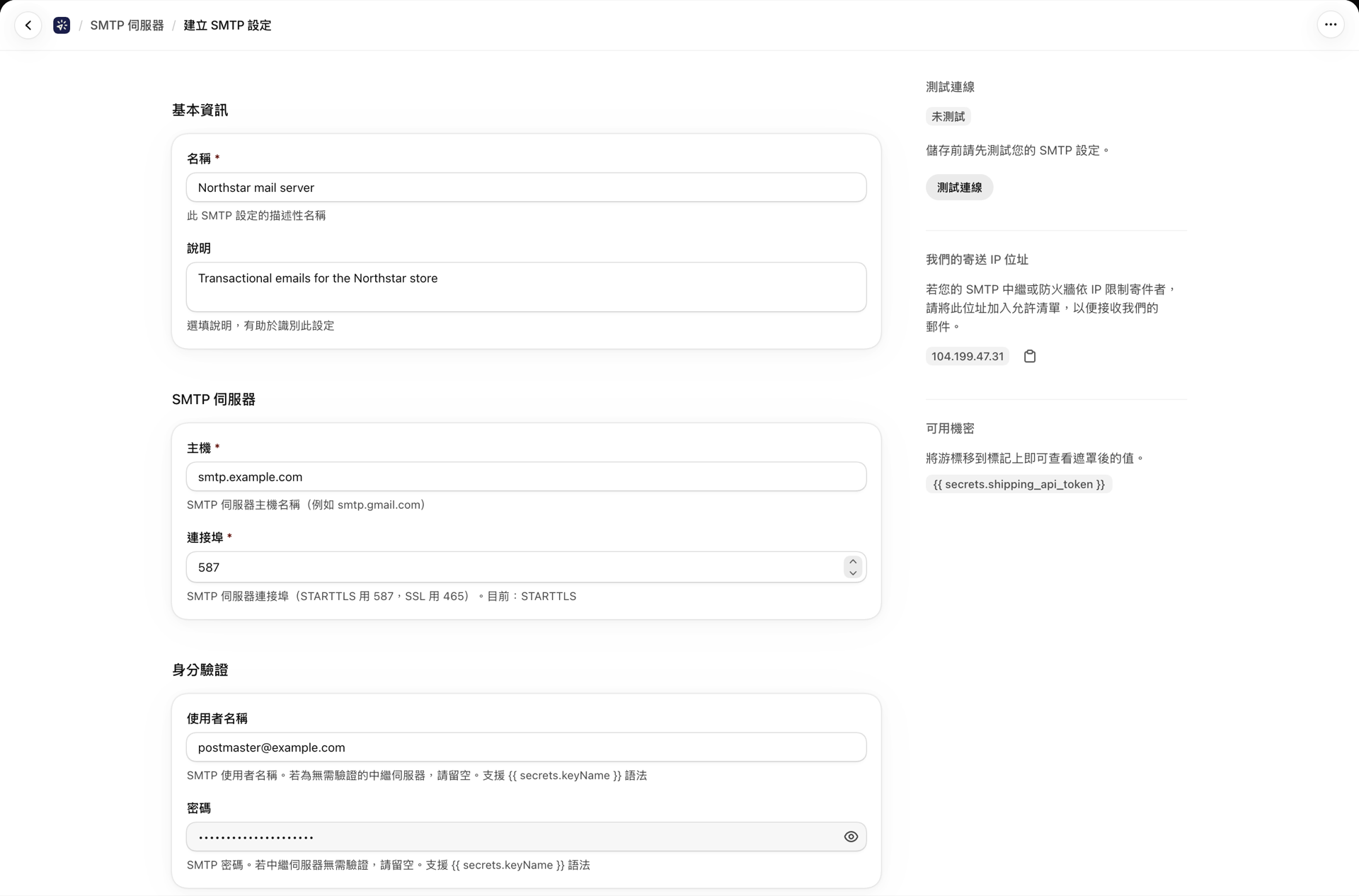Click the 我們的寄送 IP 位址 heading
The height and width of the screenshot is (896, 1359).
tap(977, 259)
